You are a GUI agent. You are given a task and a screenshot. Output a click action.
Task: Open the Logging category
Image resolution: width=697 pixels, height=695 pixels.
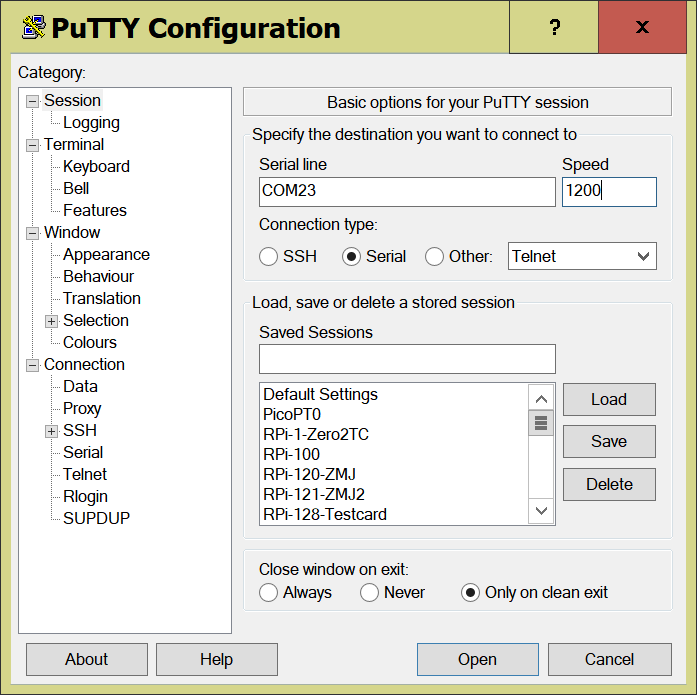point(91,123)
